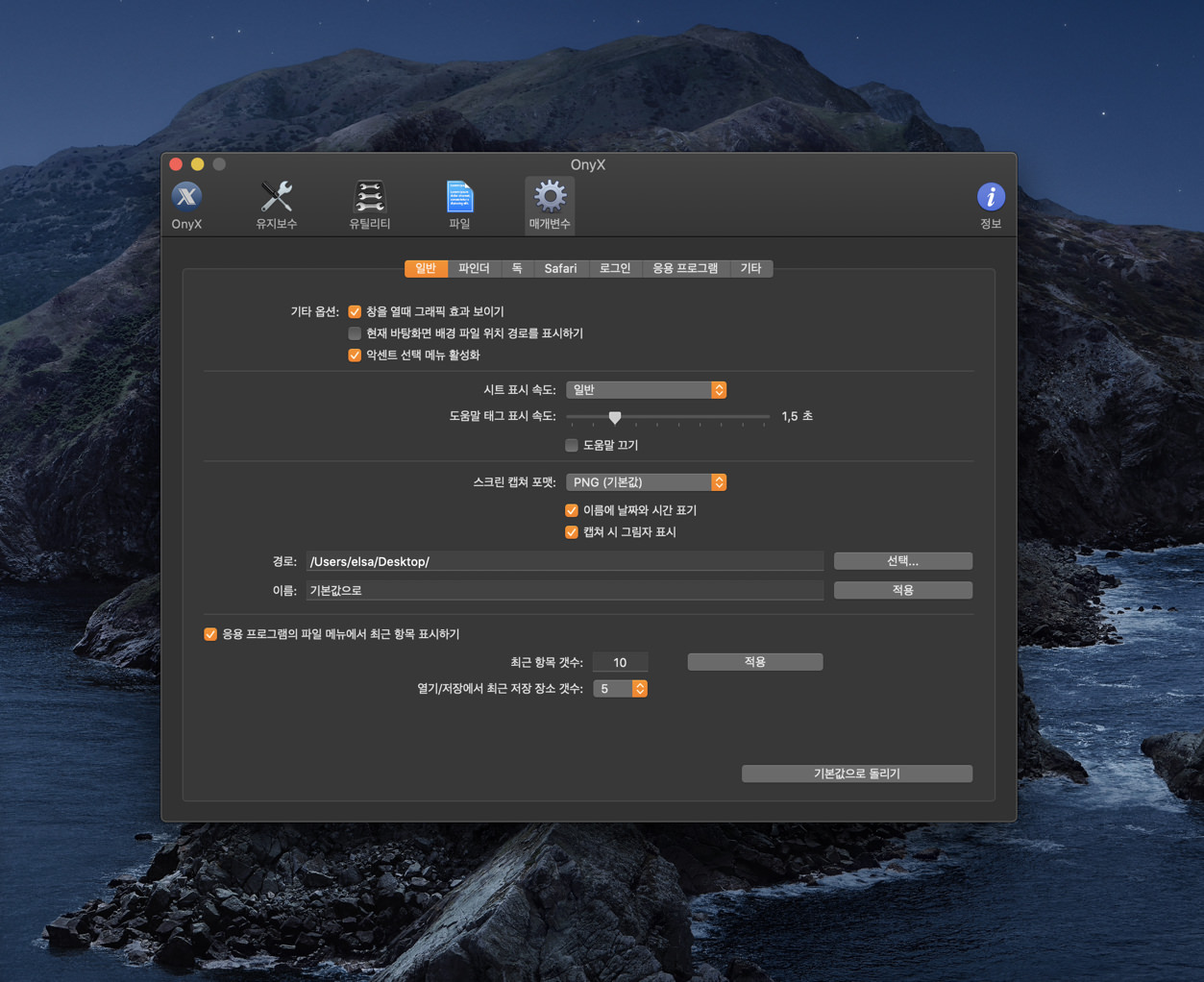Open 최근 저장 장소 갯수 dropdown showing 5
The height and width of the screenshot is (982, 1204).
(620, 689)
